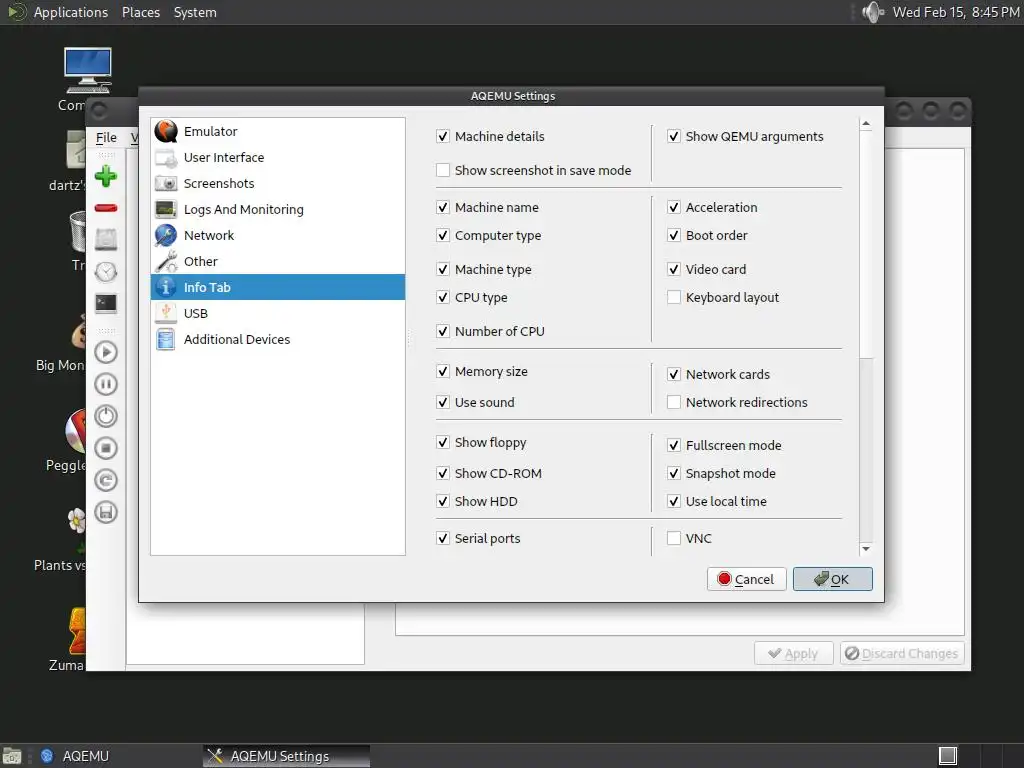Click the pause VM button
The height and width of the screenshot is (768, 1024).
click(106, 384)
